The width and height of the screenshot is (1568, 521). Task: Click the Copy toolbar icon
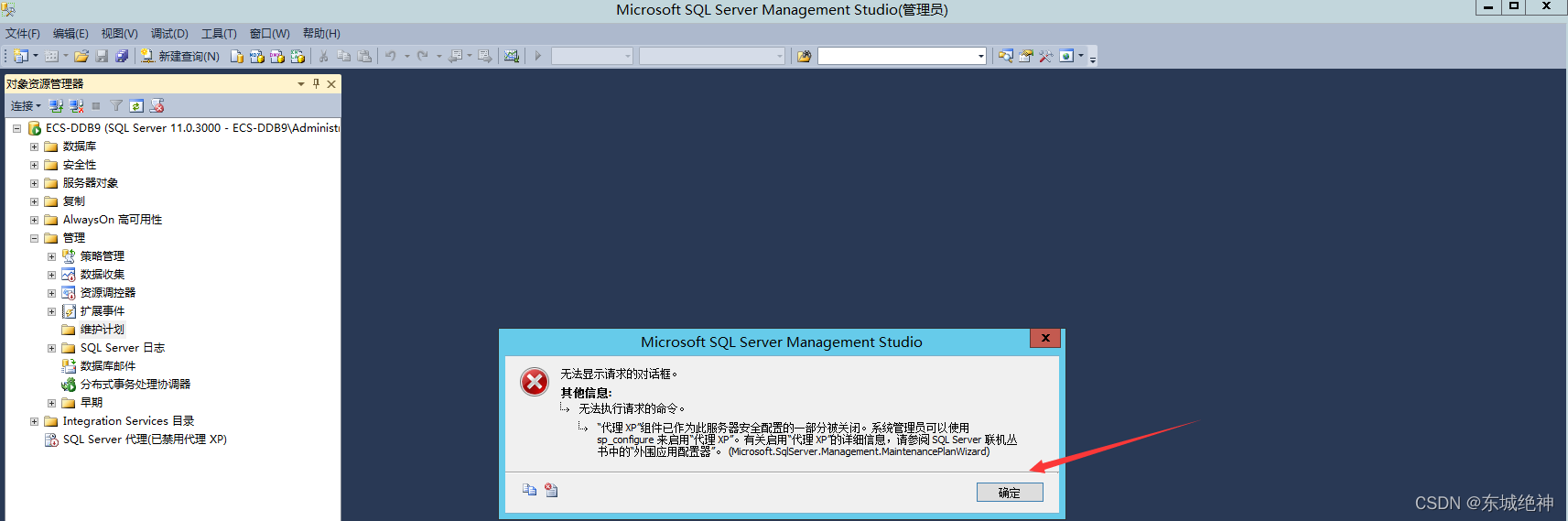(344, 56)
